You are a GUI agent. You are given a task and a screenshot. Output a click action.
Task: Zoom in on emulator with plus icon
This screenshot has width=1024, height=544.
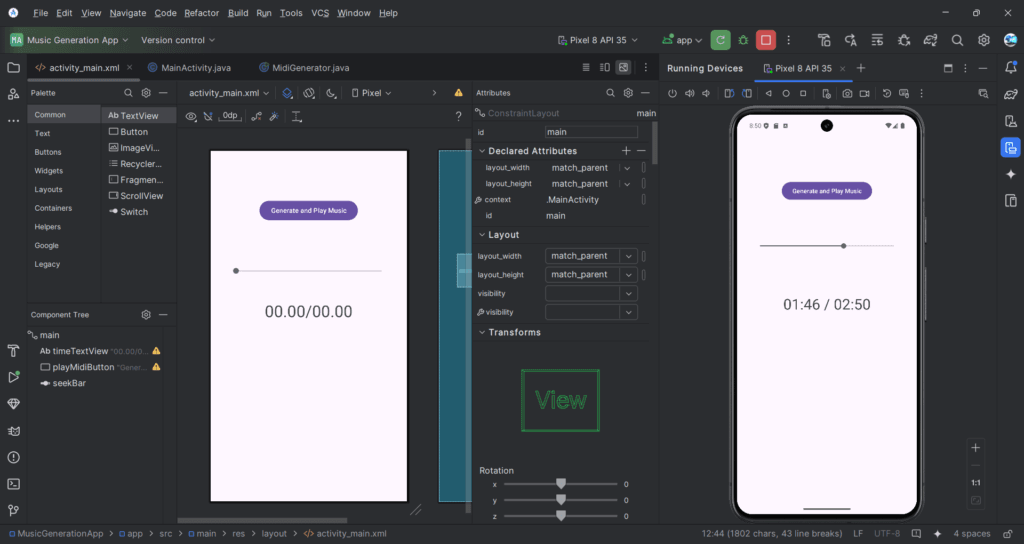[x=975, y=448]
